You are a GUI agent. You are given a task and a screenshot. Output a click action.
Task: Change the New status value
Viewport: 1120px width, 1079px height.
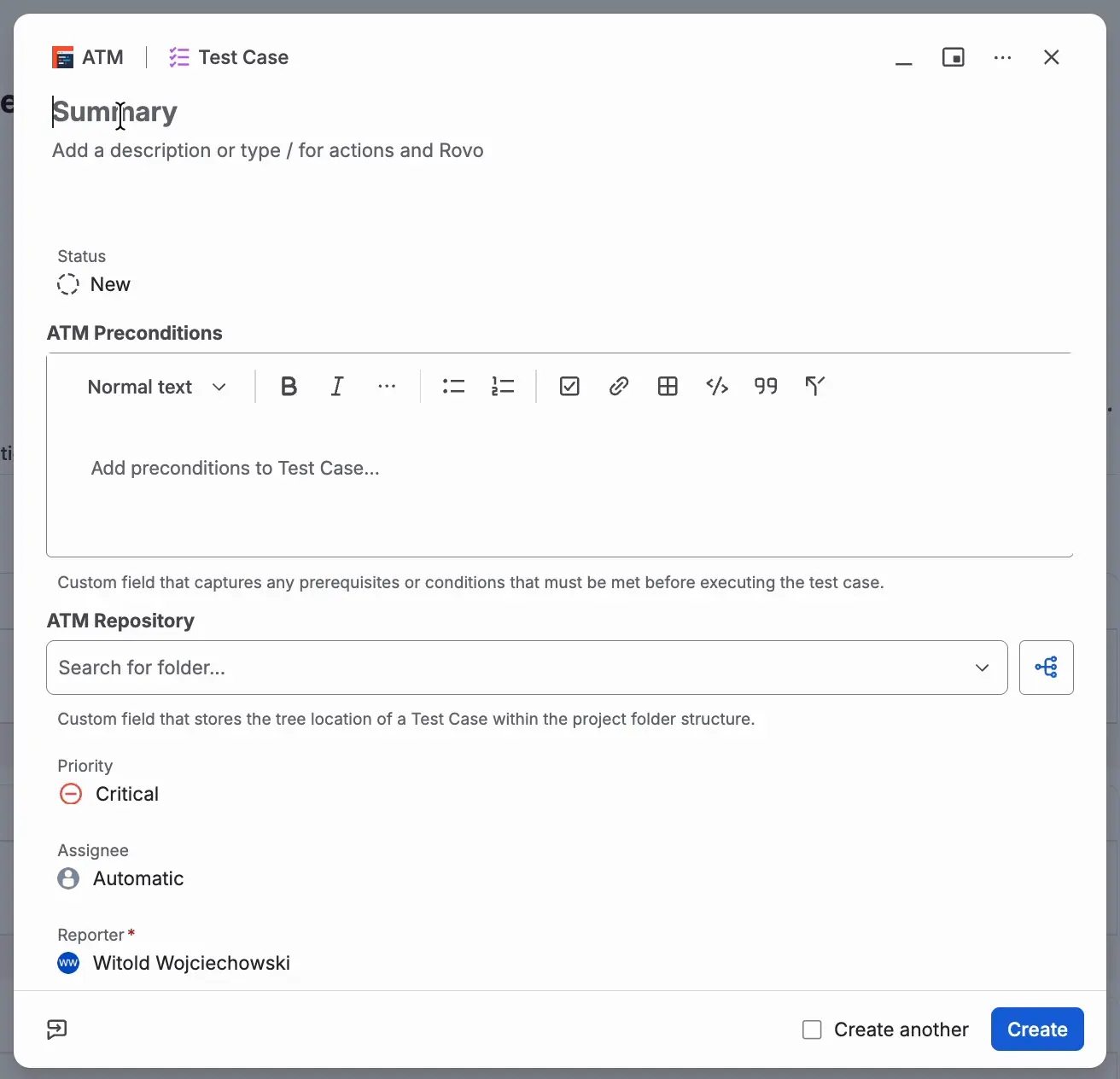tap(94, 284)
